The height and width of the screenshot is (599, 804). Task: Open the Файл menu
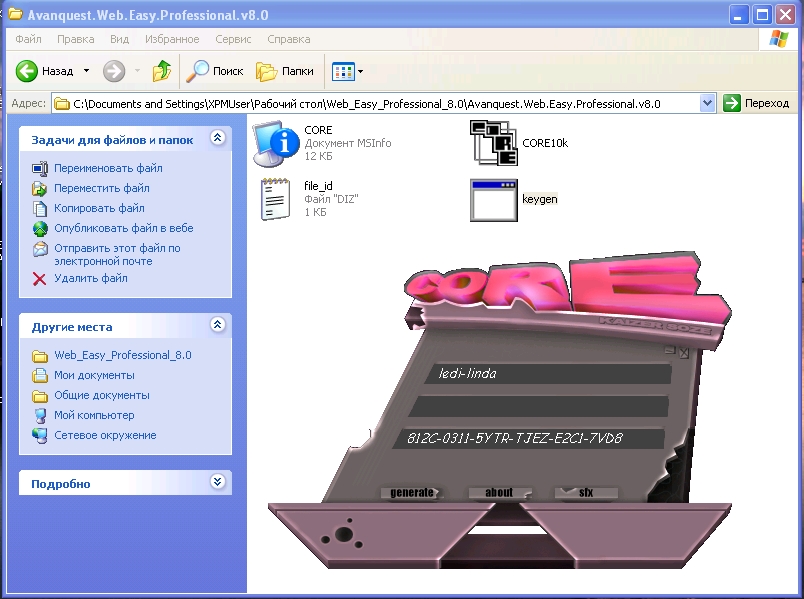pos(28,39)
